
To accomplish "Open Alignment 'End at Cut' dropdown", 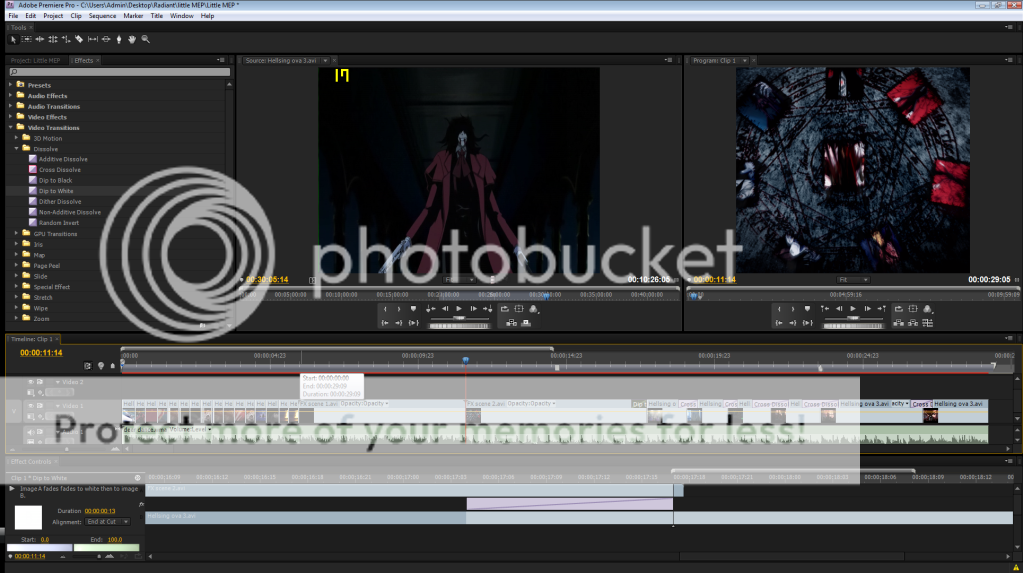I will tap(108, 522).
